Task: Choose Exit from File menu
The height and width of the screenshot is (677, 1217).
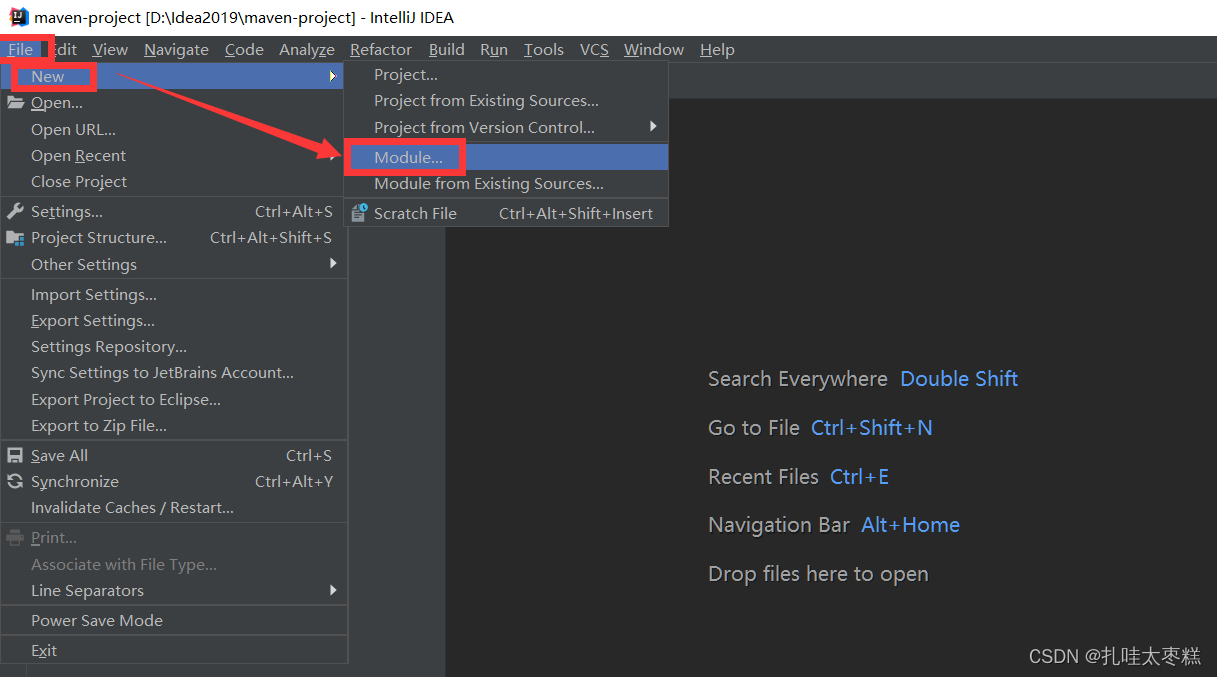Action: coord(173,650)
